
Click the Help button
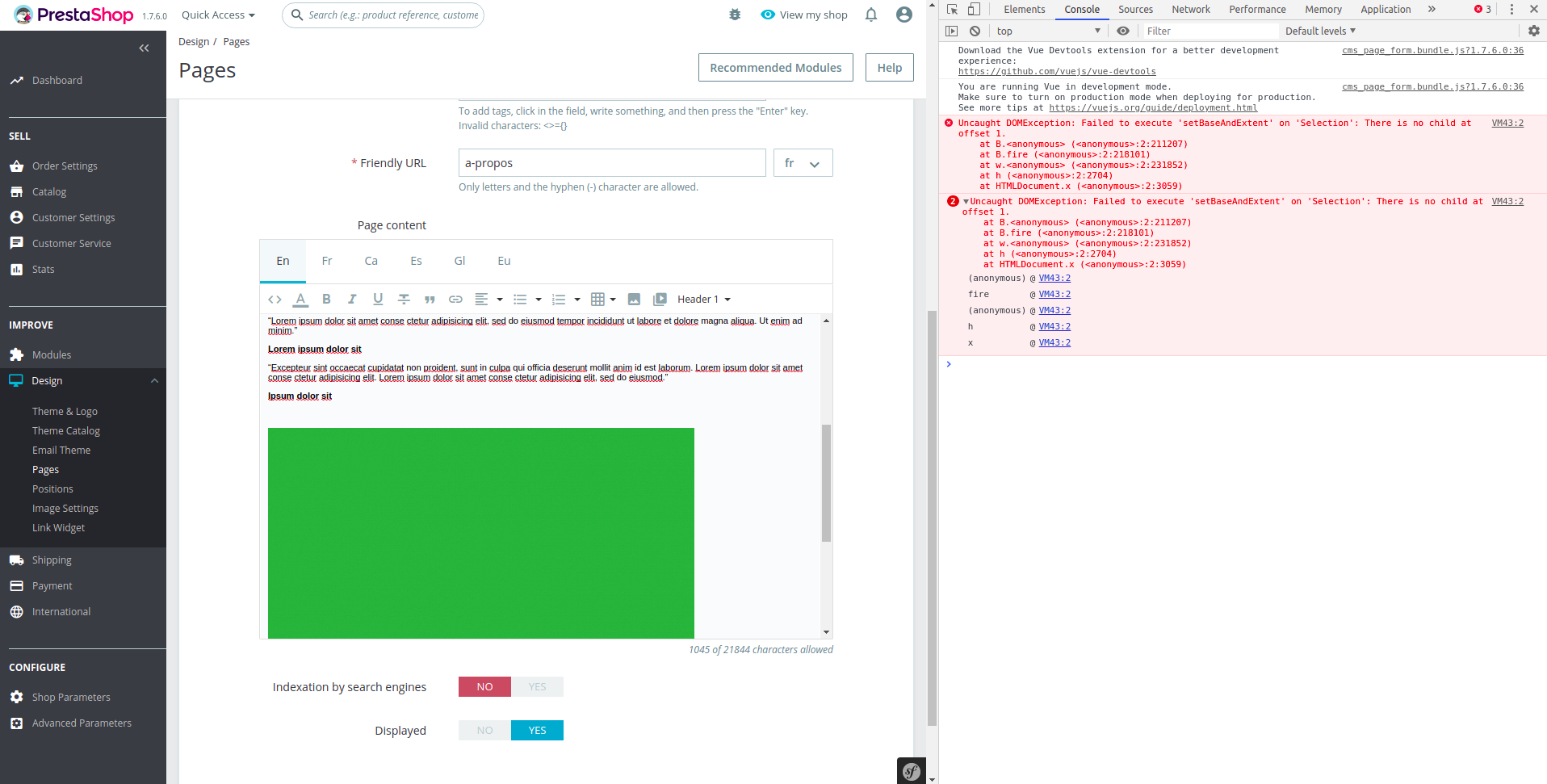pyautogui.click(x=890, y=68)
